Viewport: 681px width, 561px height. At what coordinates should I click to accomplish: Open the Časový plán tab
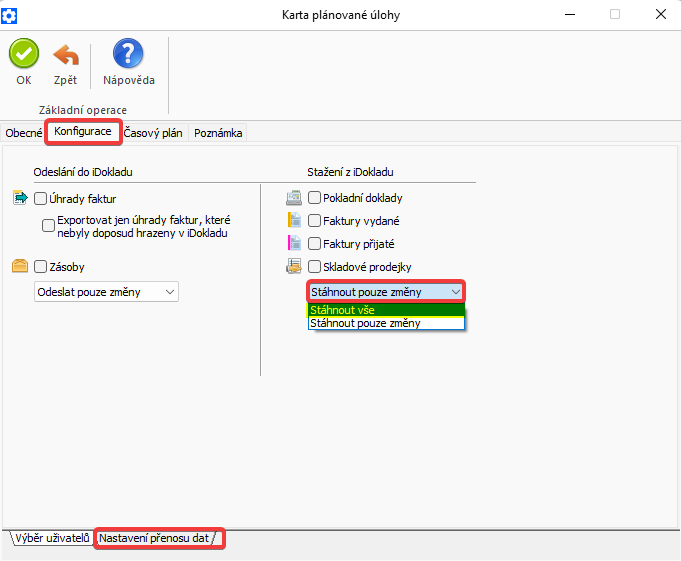coord(153,133)
